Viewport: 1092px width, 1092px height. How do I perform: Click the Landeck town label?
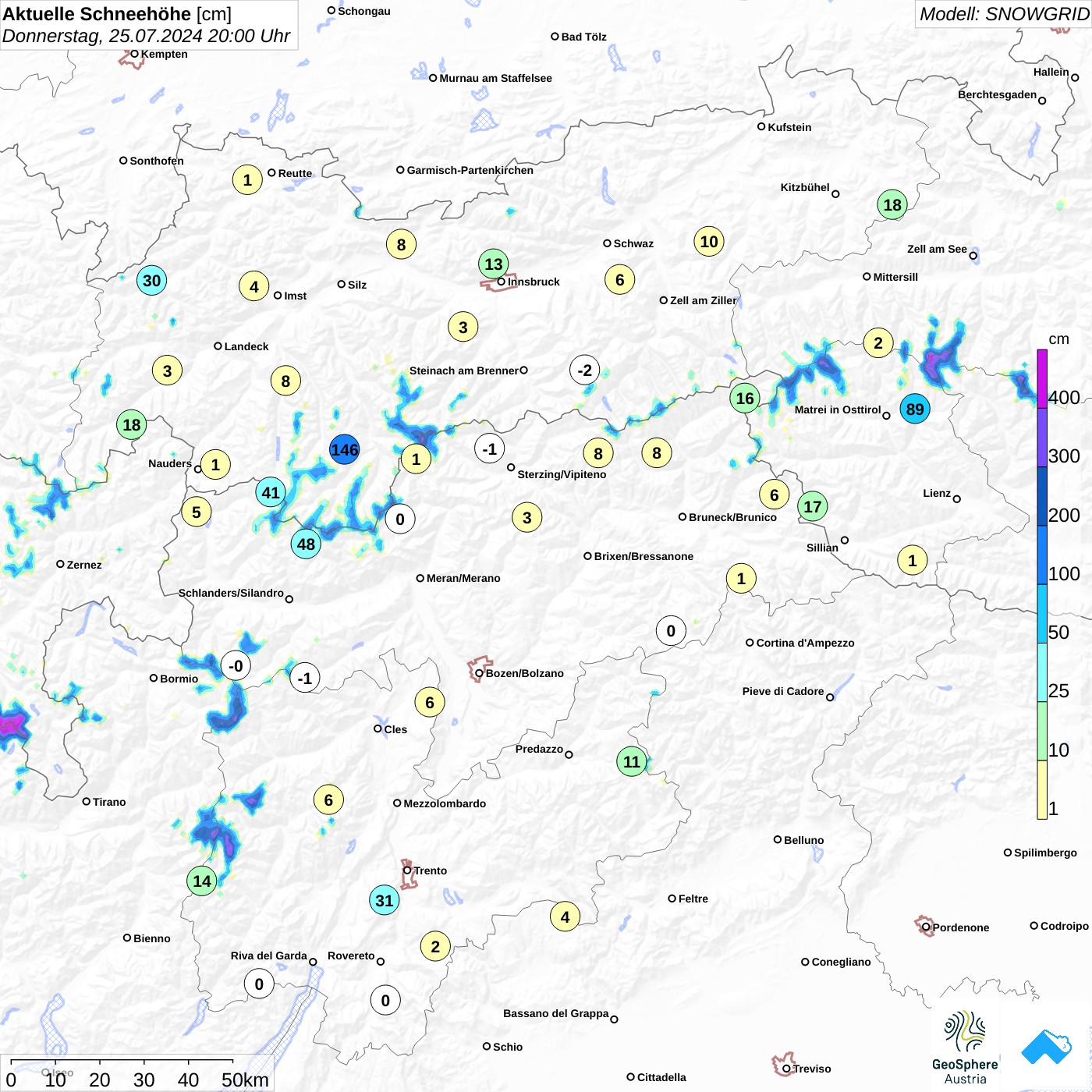click(x=246, y=346)
